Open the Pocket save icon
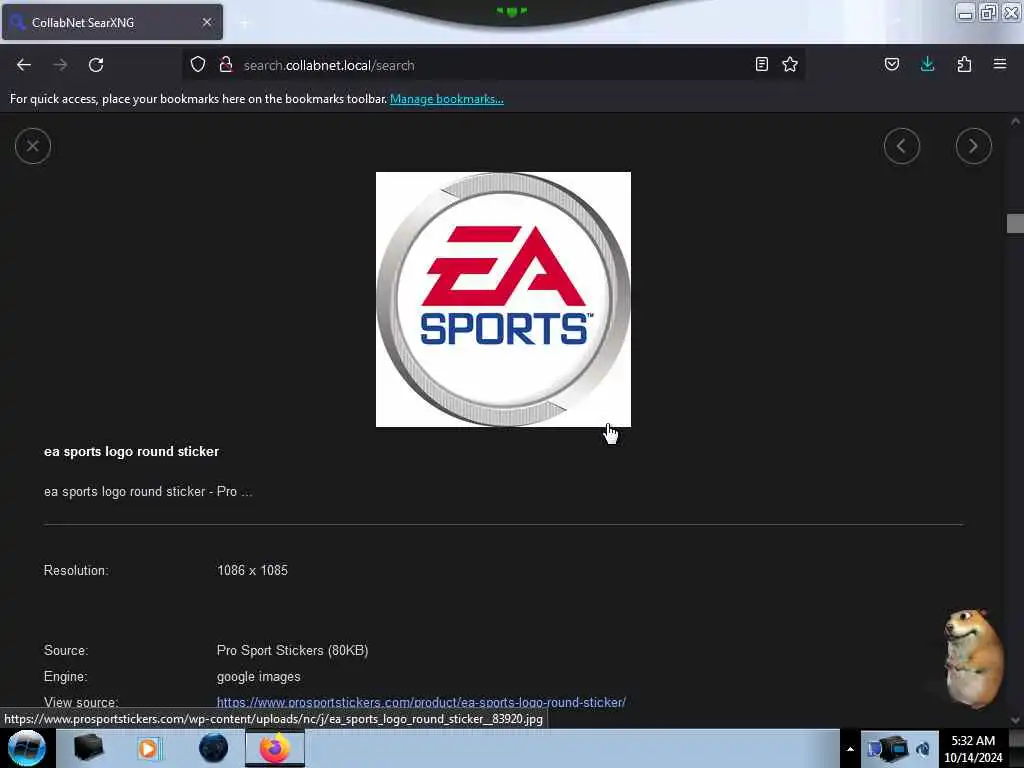 point(892,64)
